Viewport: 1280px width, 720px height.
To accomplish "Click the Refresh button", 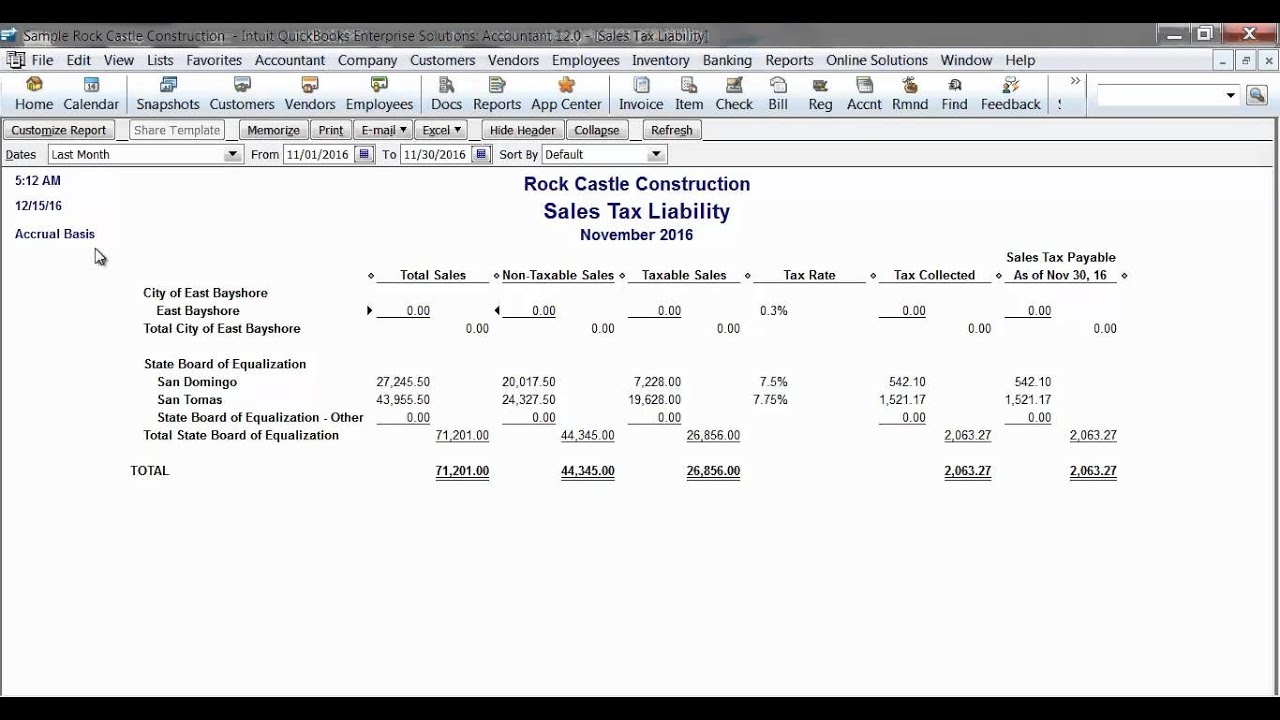I will (x=672, y=130).
